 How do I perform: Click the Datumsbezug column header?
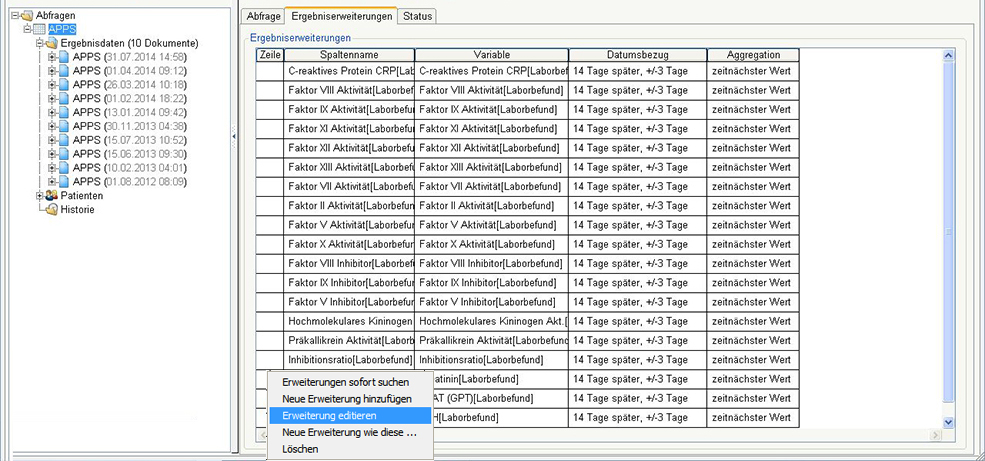[x=637, y=54]
